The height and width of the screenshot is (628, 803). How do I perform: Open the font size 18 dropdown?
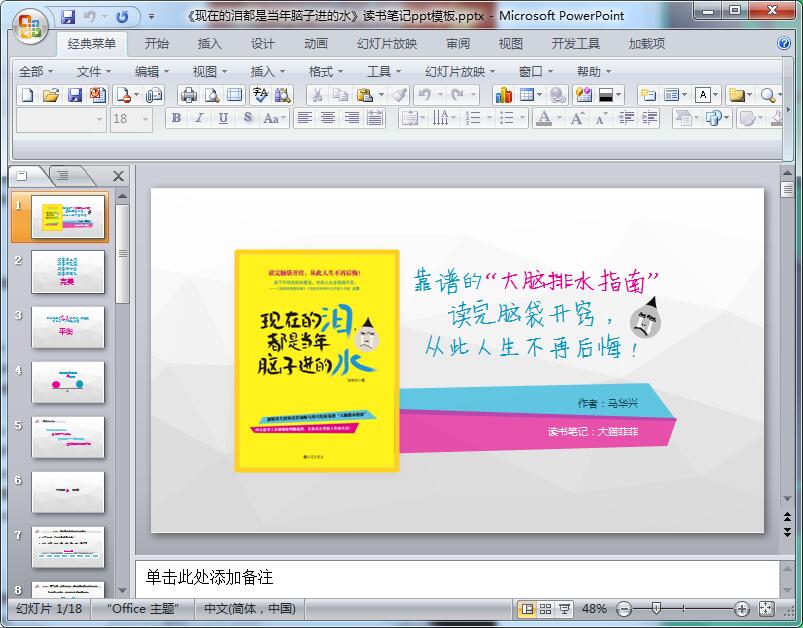click(145, 119)
